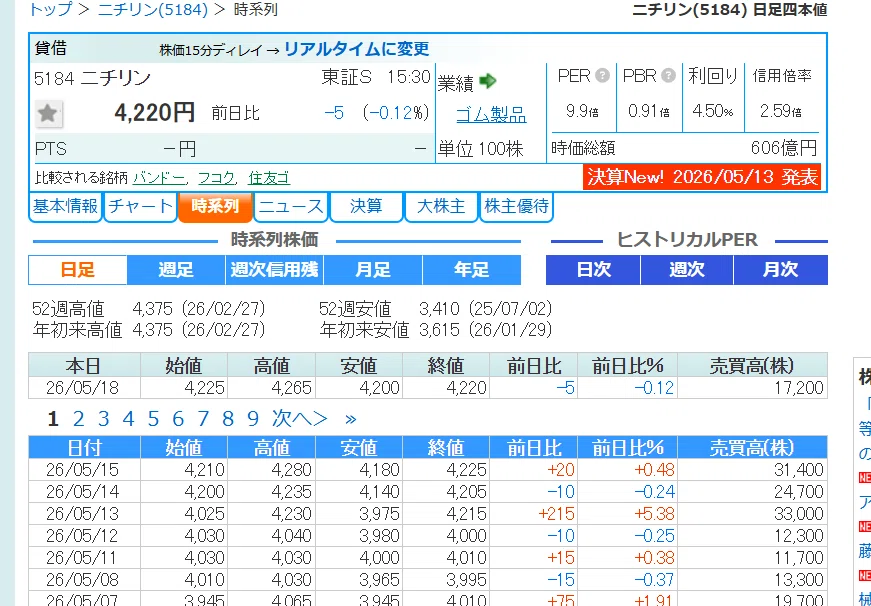Click the star favorite icon

click(x=48, y=113)
